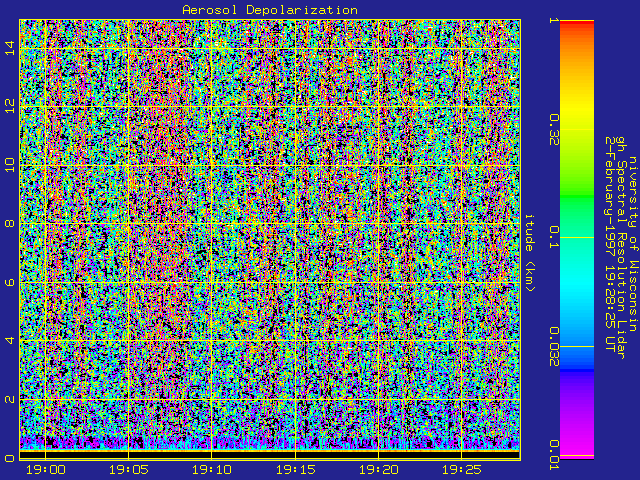
Task: Click the colorbar top value label 1
Action: pos(554,20)
